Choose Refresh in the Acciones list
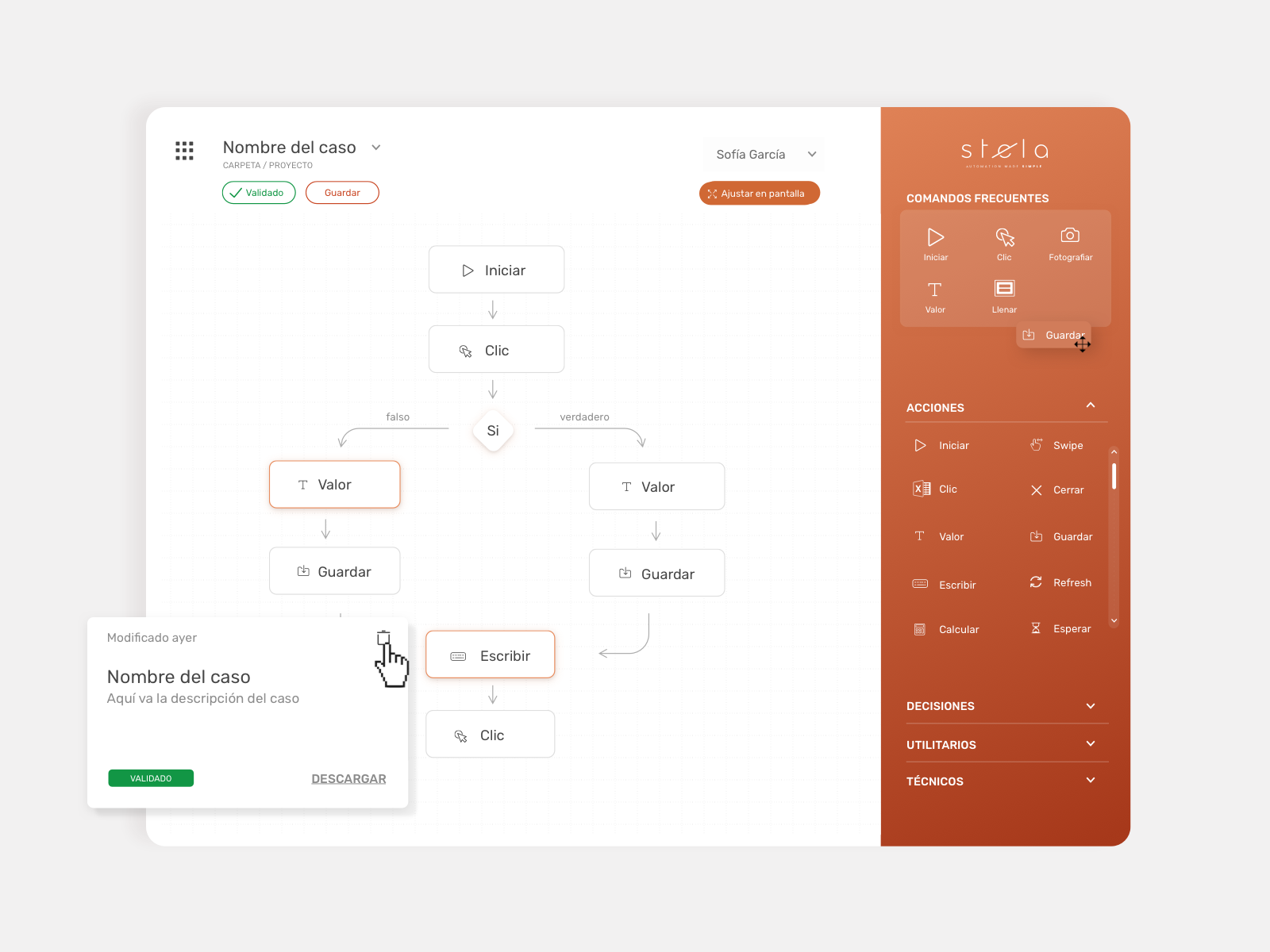Viewport: 1270px width, 952px height. click(1060, 583)
